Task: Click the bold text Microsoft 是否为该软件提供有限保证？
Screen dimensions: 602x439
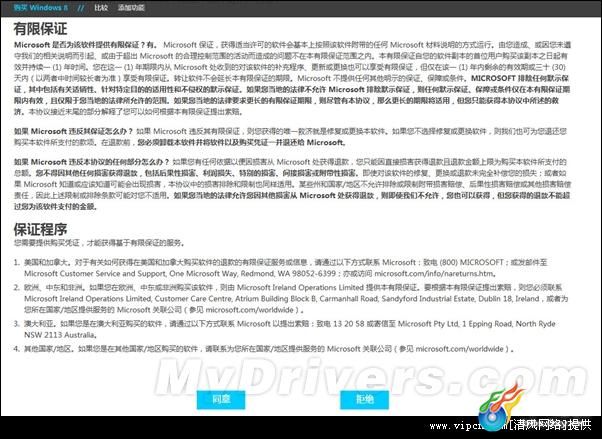Action: pos(80,45)
